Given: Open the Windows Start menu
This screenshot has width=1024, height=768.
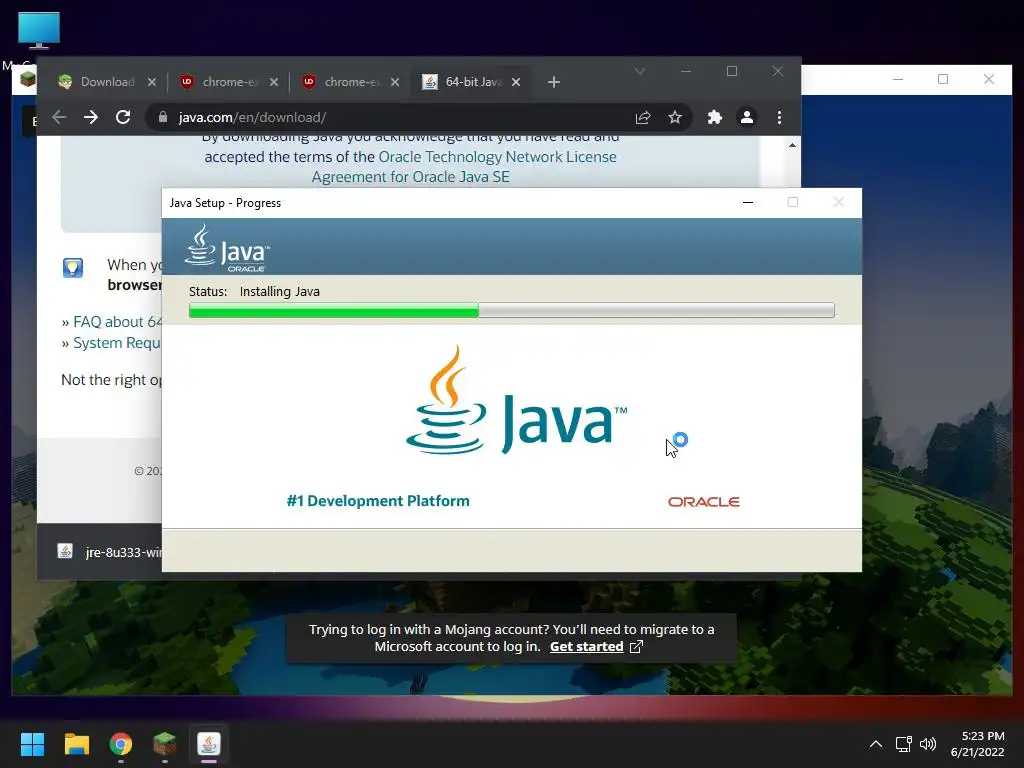Looking at the screenshot, I should 32,744.
